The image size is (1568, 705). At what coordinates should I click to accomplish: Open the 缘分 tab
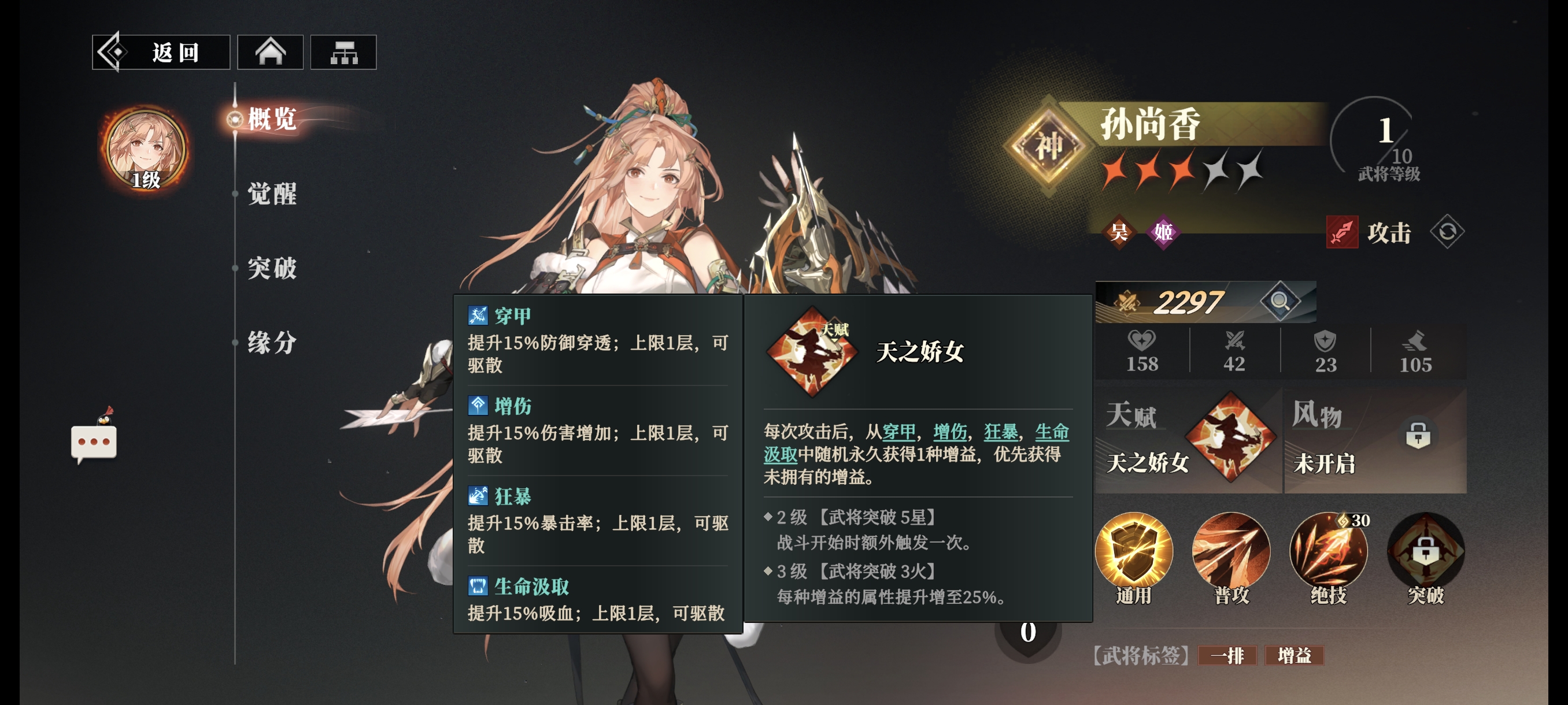tap(272, 342)
